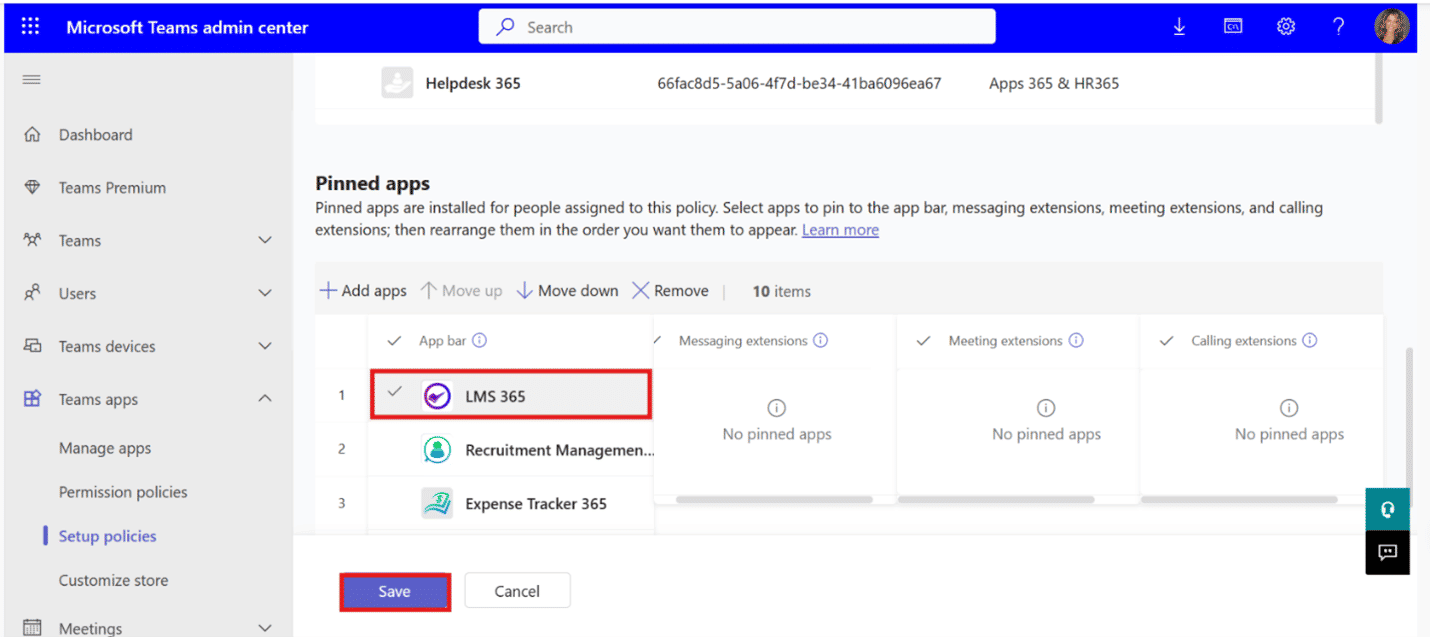
Task: Expand the Teams navigation section
Action: (265, 240)
